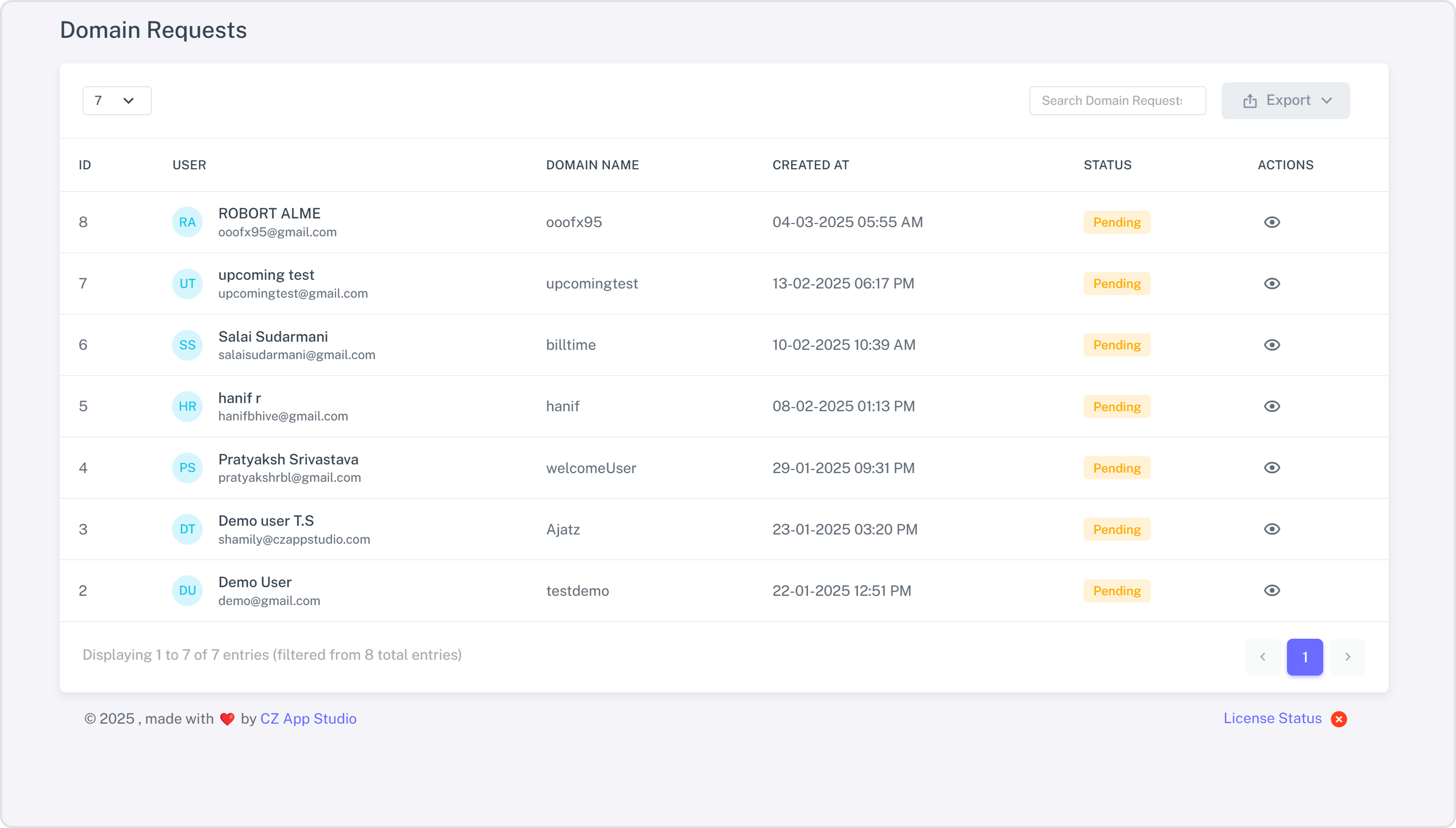Click the DU user avatar

(x=187, y=591)
